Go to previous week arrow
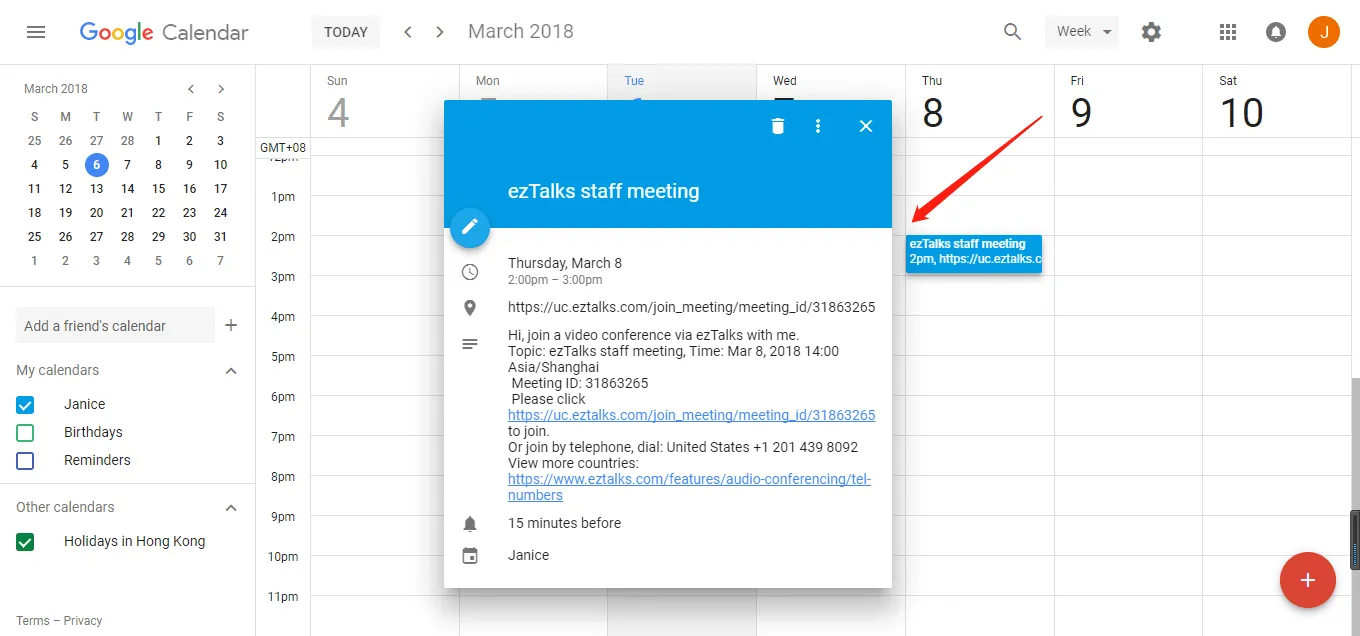Image resolution: width=1360 pixels, height=636 pixels. pyautogui.click(x=408, y=32)
